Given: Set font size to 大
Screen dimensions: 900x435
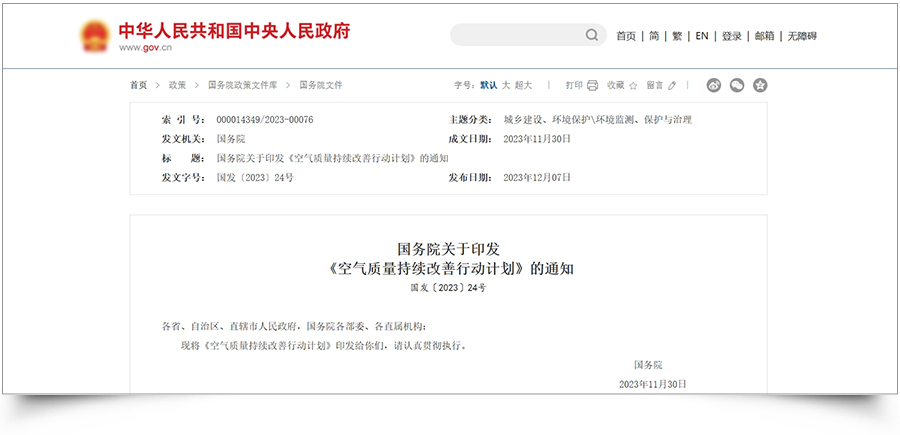Looking at the screenshot, I should coord(506,85).
